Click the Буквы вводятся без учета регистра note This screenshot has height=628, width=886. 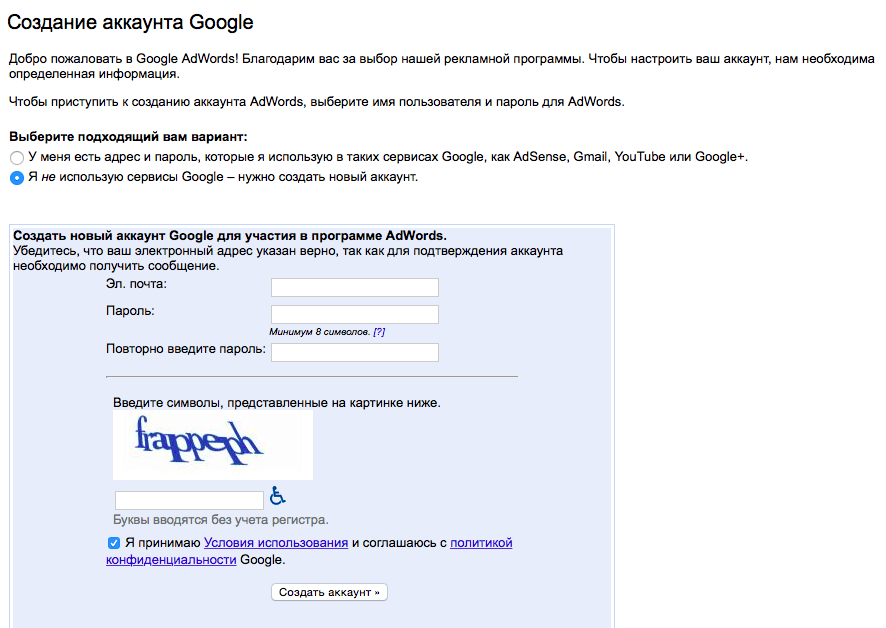221,519
